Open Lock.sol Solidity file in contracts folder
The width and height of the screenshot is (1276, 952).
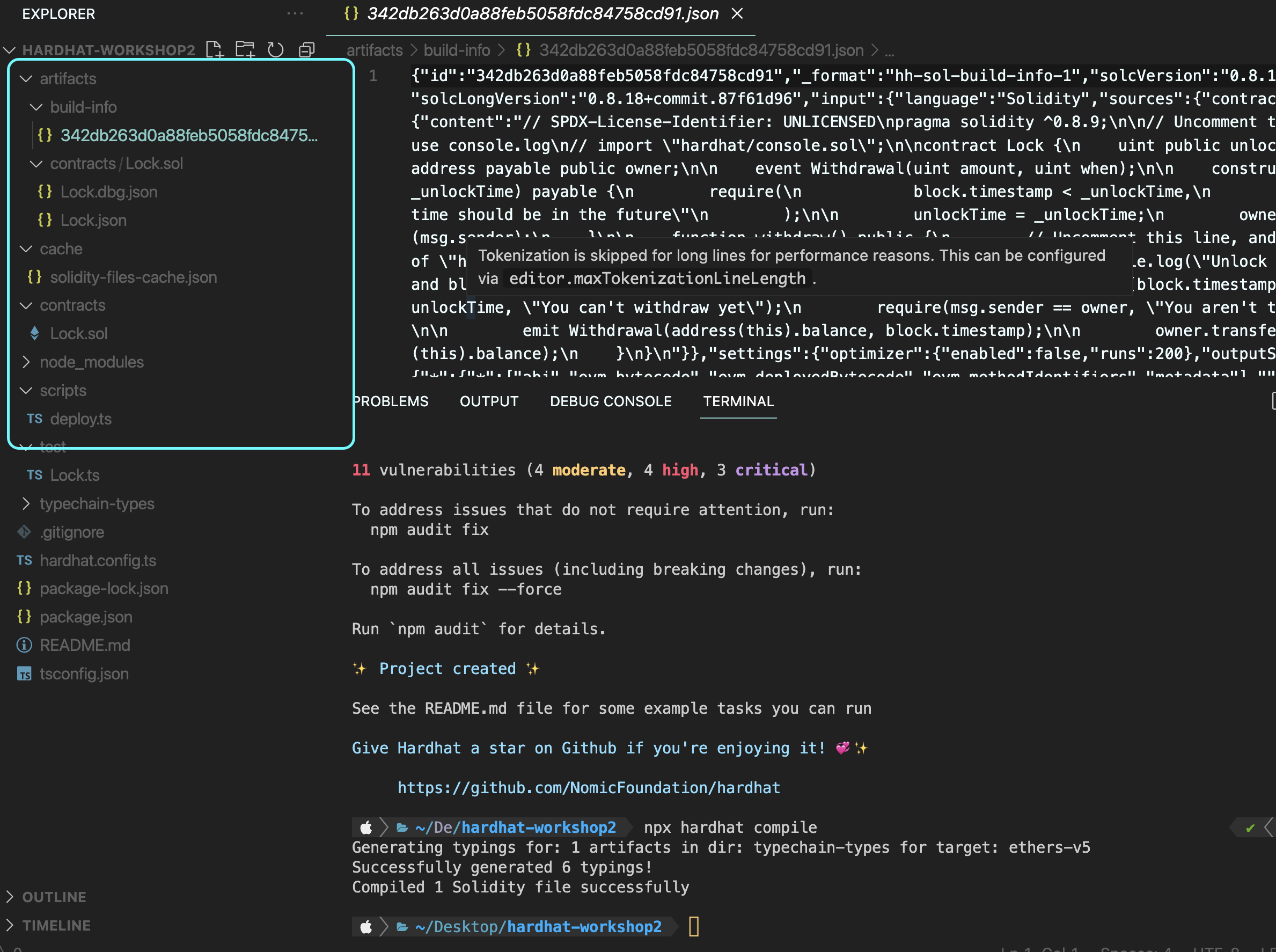click(x=78, y=334)
